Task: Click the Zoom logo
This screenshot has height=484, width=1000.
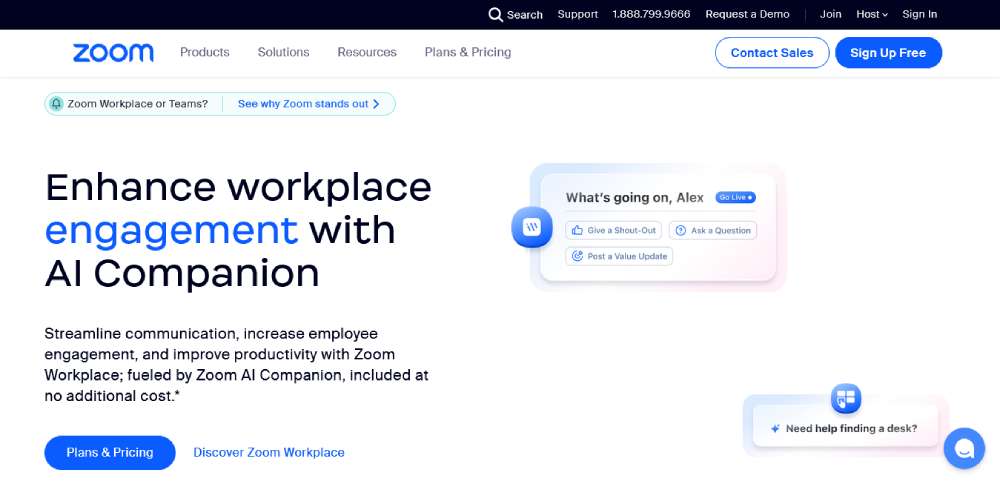Action: [114, 53]
